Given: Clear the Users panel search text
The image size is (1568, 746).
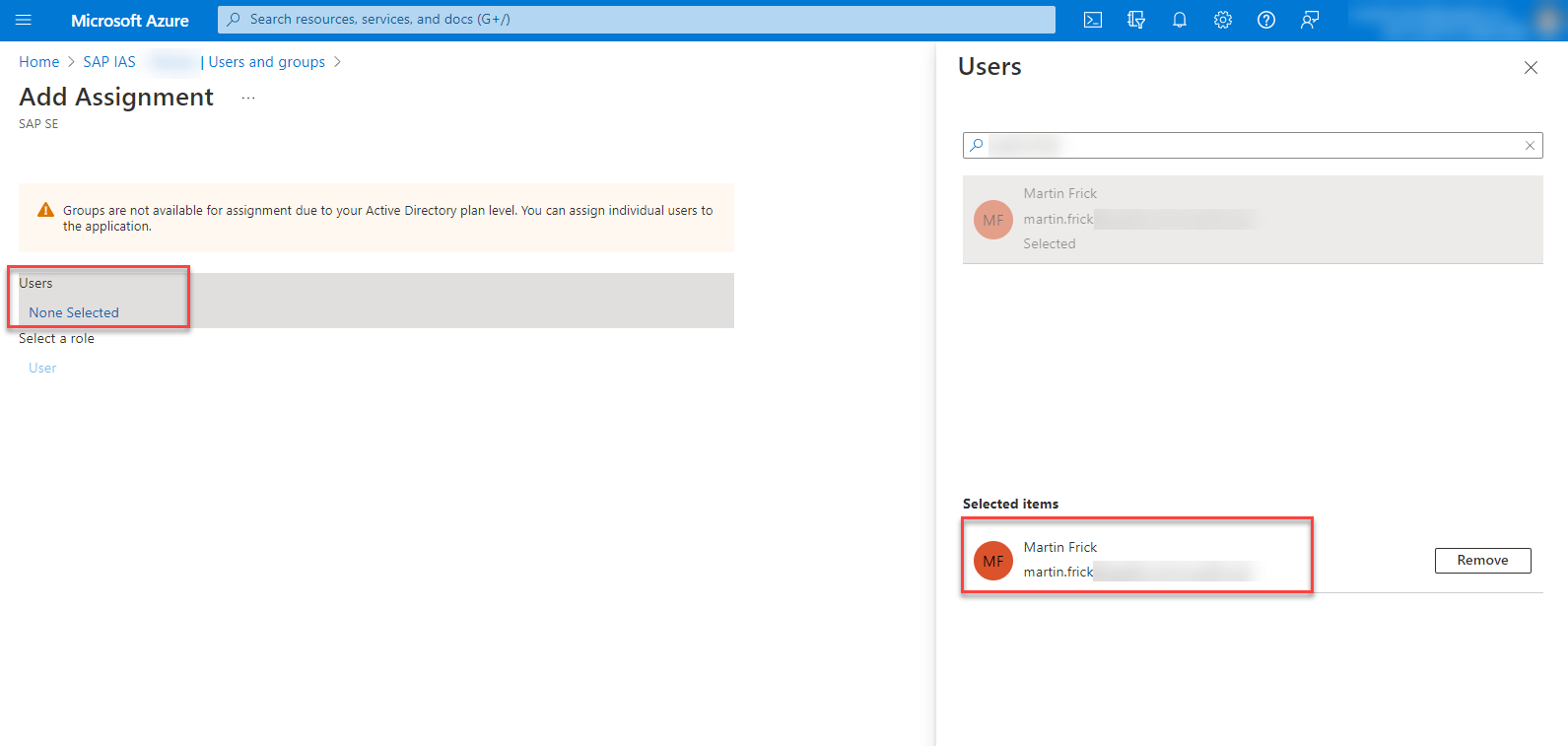Looking at the screenshot, I should coord(1530,145).
